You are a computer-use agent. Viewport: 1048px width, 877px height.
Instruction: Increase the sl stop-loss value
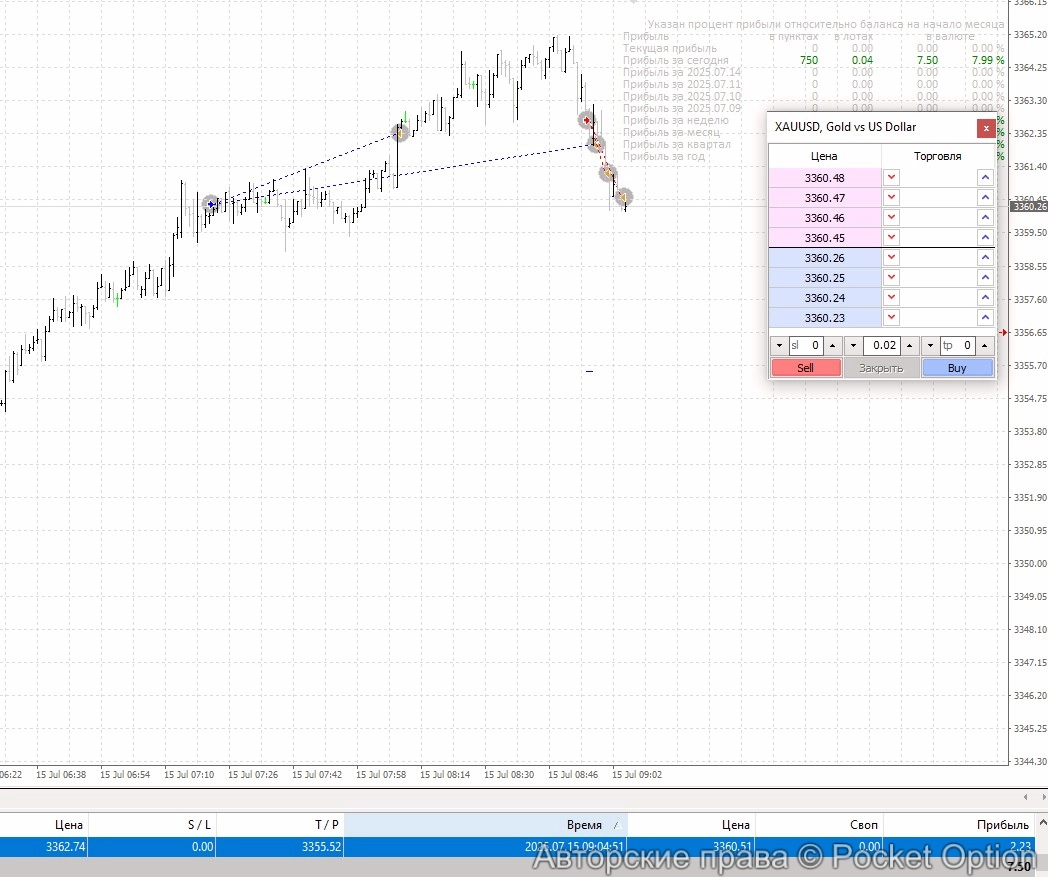click(833, 346)
